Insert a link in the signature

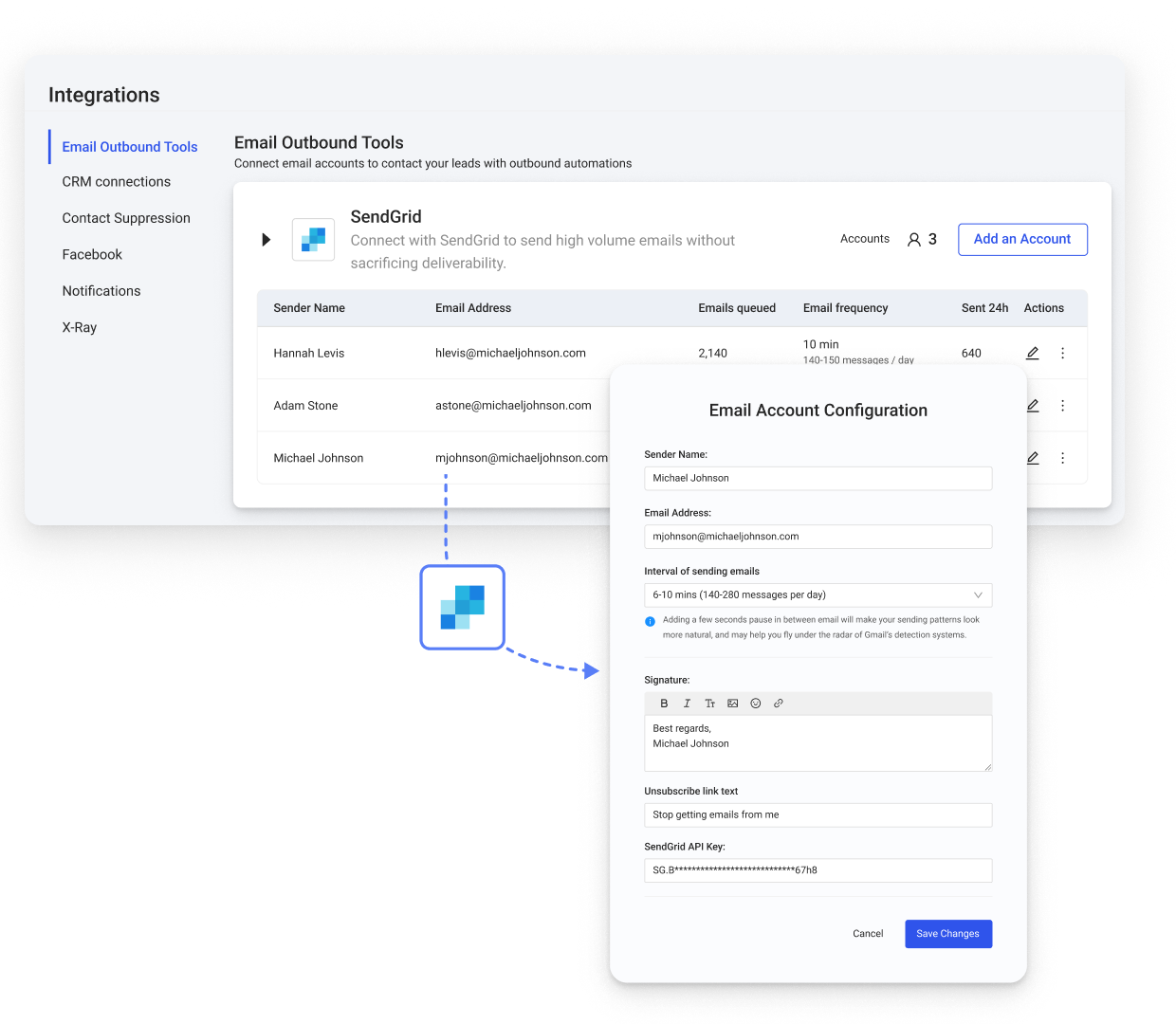779,704
